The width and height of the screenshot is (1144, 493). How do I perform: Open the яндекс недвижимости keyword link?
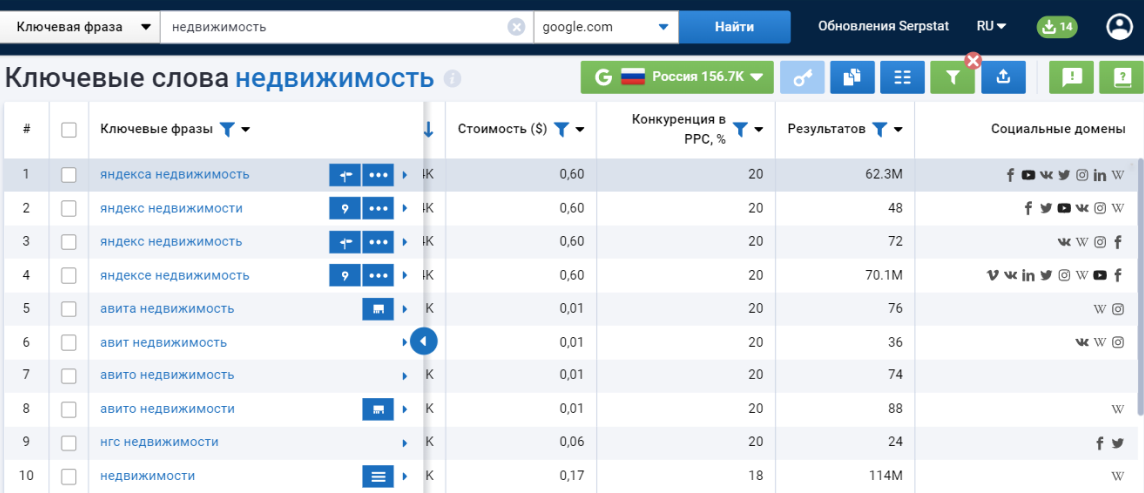tap(171, 209)
